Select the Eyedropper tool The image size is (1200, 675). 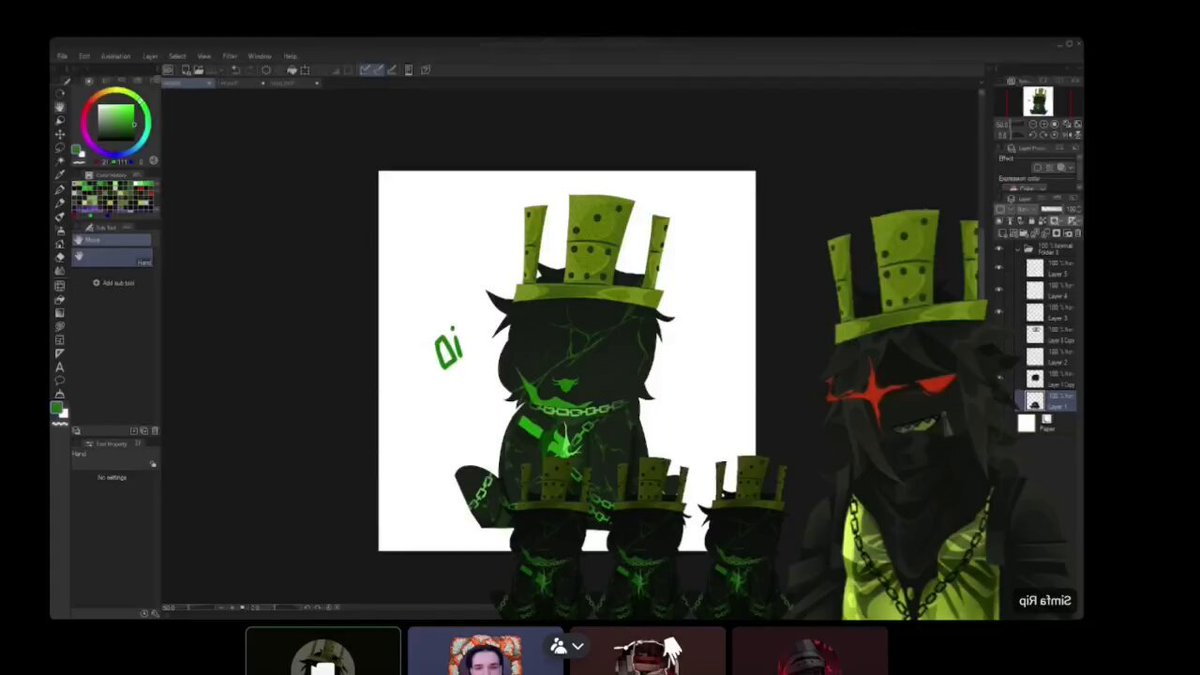[x=60, y=174]
